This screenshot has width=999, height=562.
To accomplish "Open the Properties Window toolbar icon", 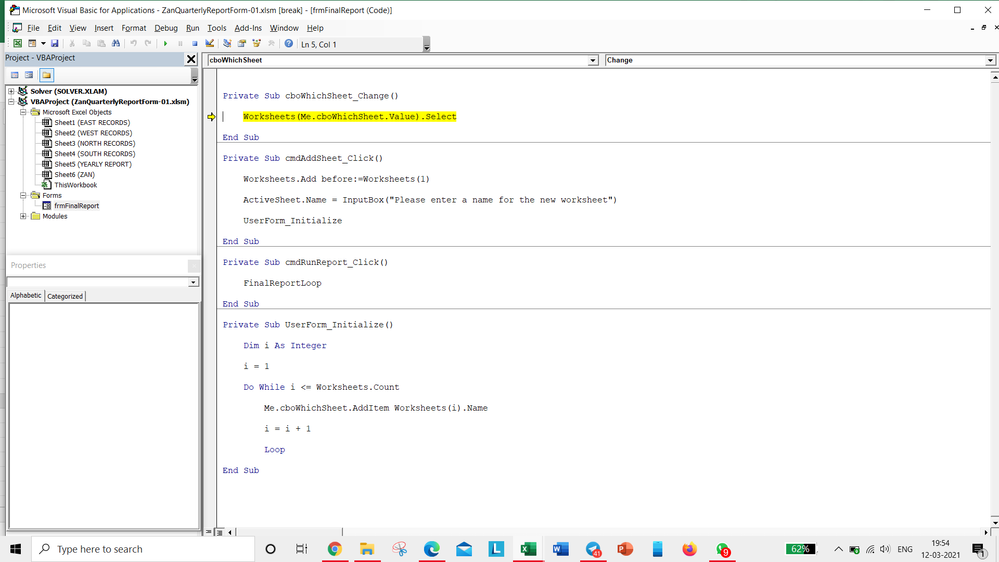I will (242, 43).
